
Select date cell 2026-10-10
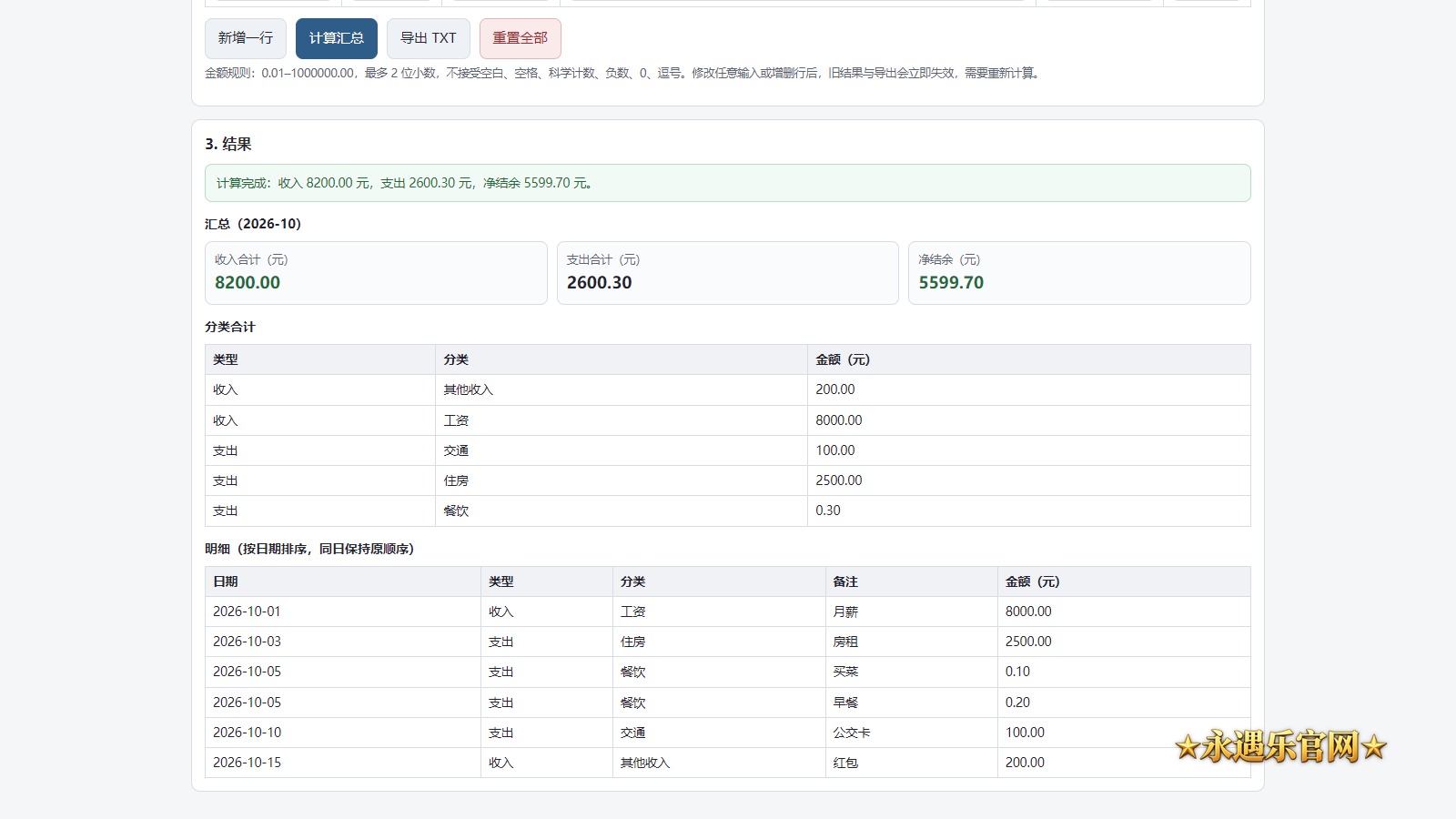(343, 733)
